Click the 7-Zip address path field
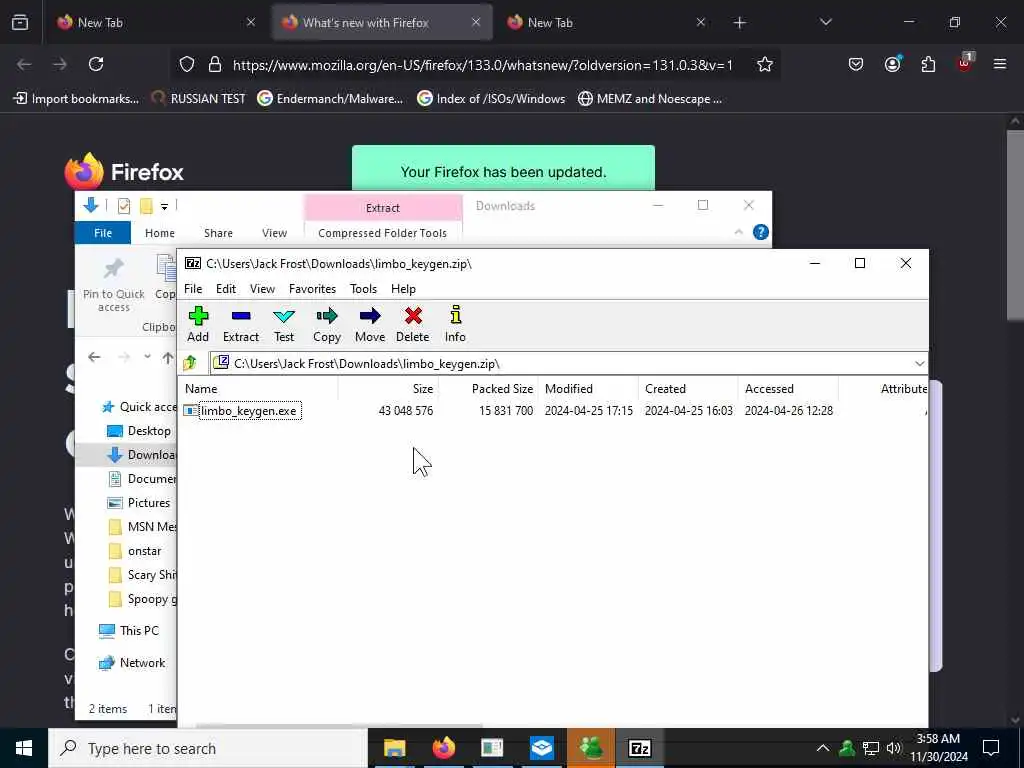Screen dimensions: 1024x768 568,364
